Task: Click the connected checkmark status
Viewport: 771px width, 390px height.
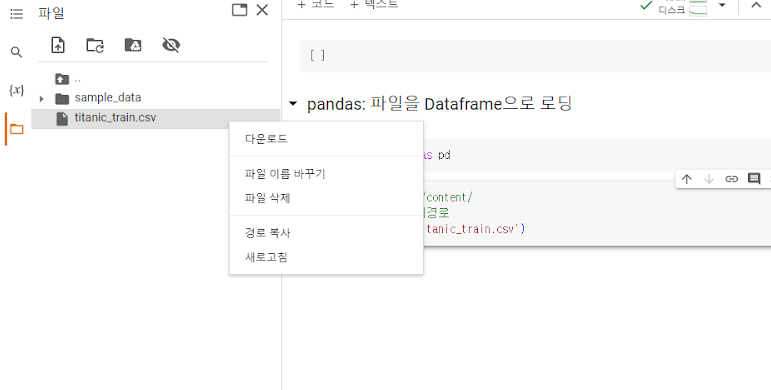Action: (646, 5)
